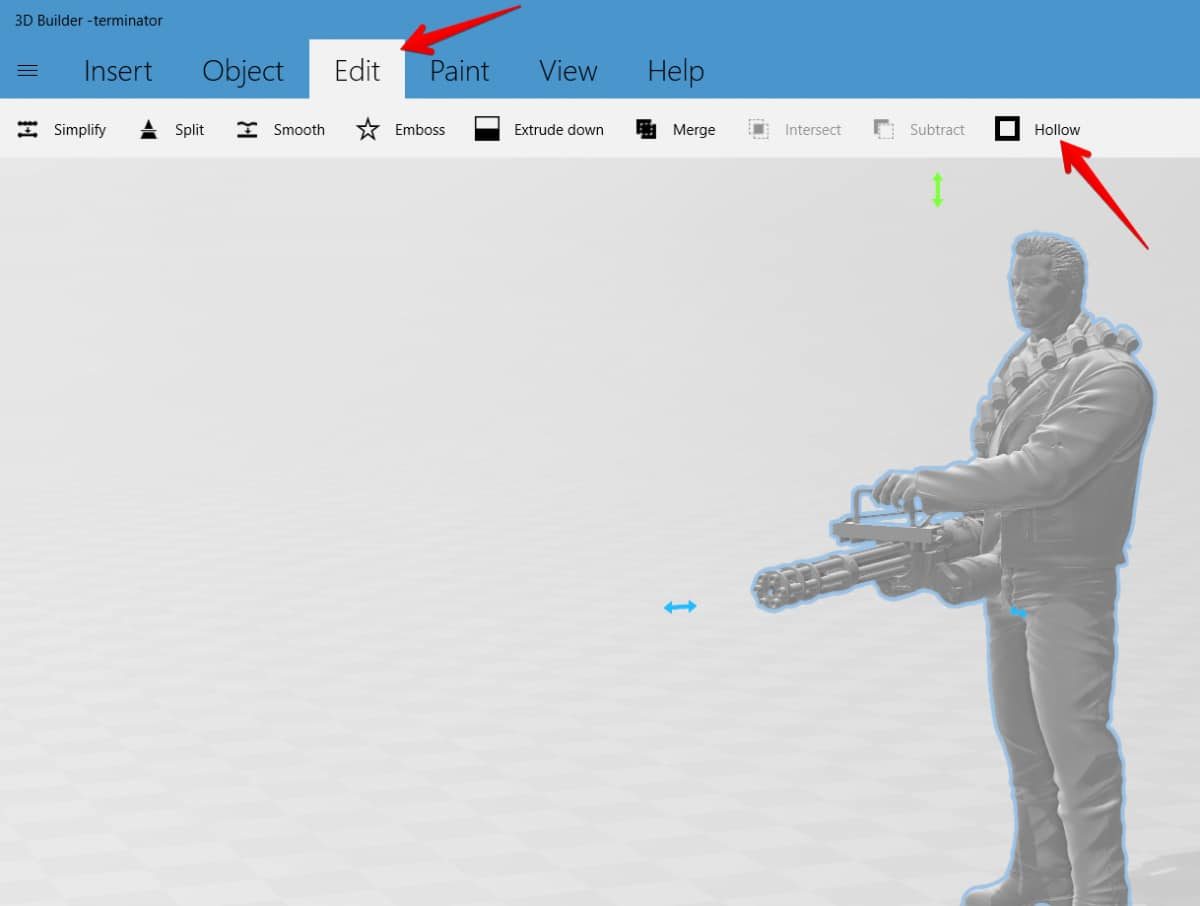This screenshot has height=906, width=1200.
Task: Choose the Merge label
Action: coord(694,130)
